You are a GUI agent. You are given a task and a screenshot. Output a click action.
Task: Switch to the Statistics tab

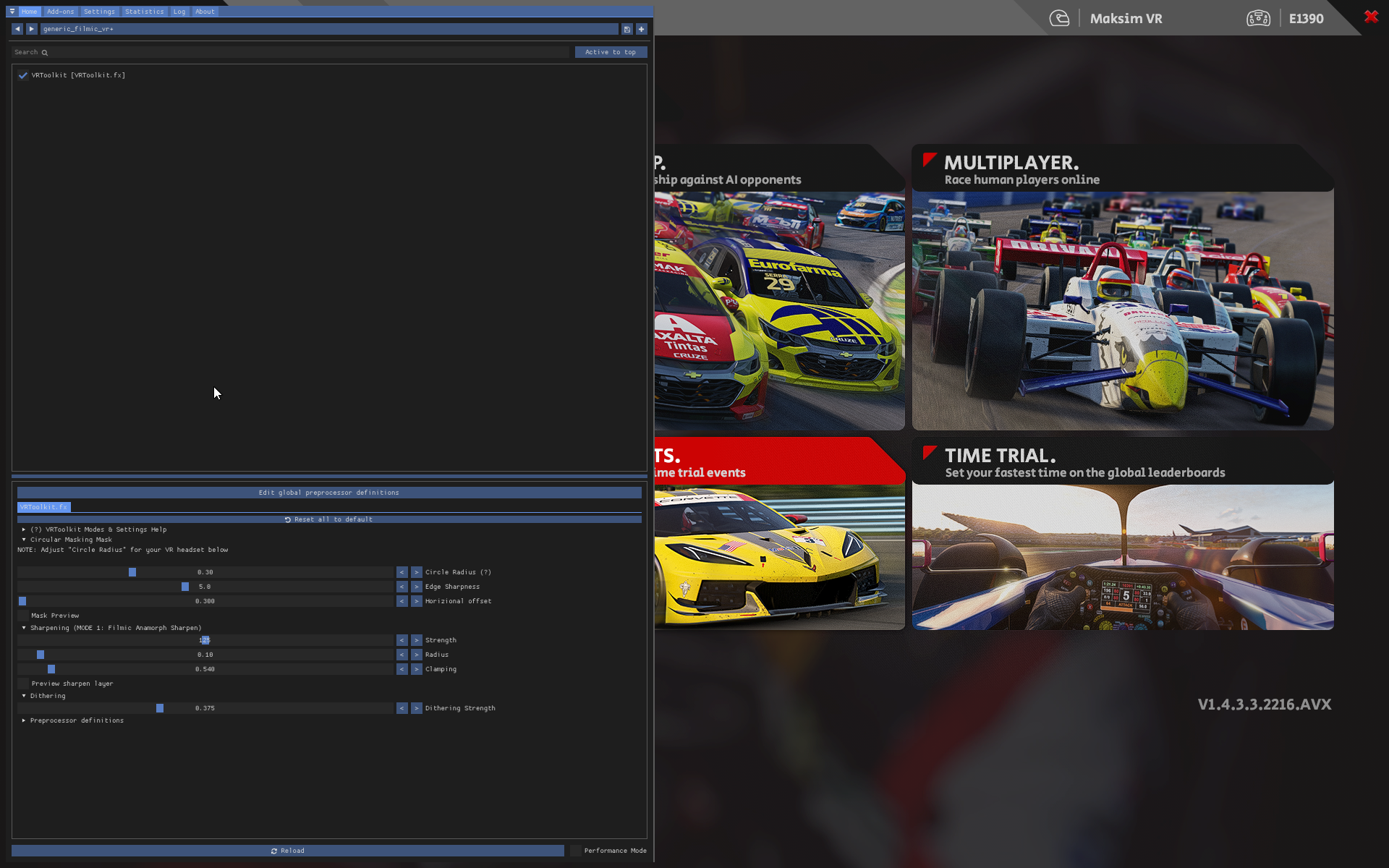pyautogui.click(x=144, y=12)
